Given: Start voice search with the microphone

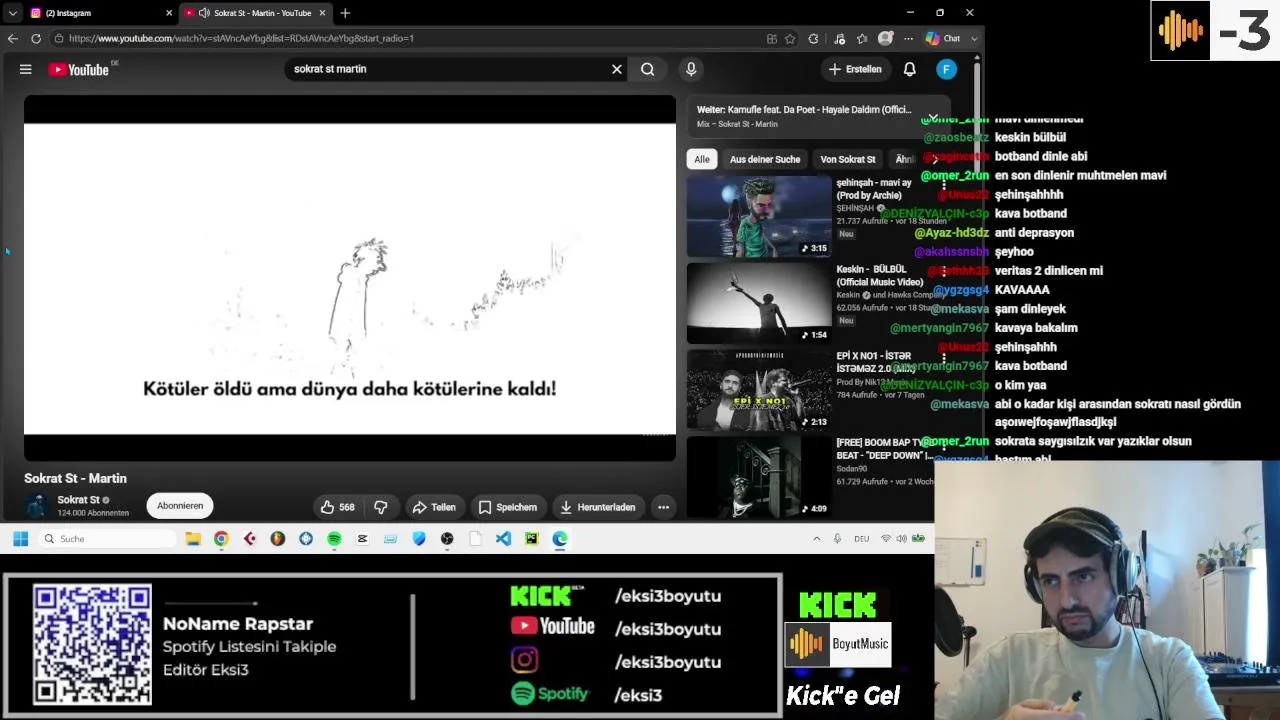Looking at the screenshot, I should tap(691, 69).
